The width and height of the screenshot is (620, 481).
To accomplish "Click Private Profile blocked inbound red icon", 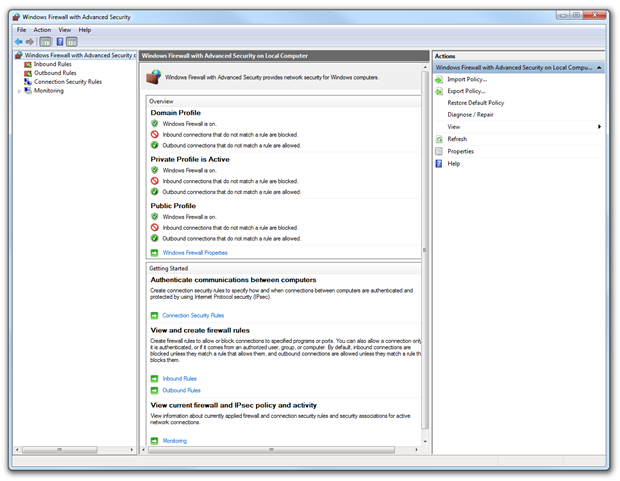I will pyautogui.click(x=155, y=181).
